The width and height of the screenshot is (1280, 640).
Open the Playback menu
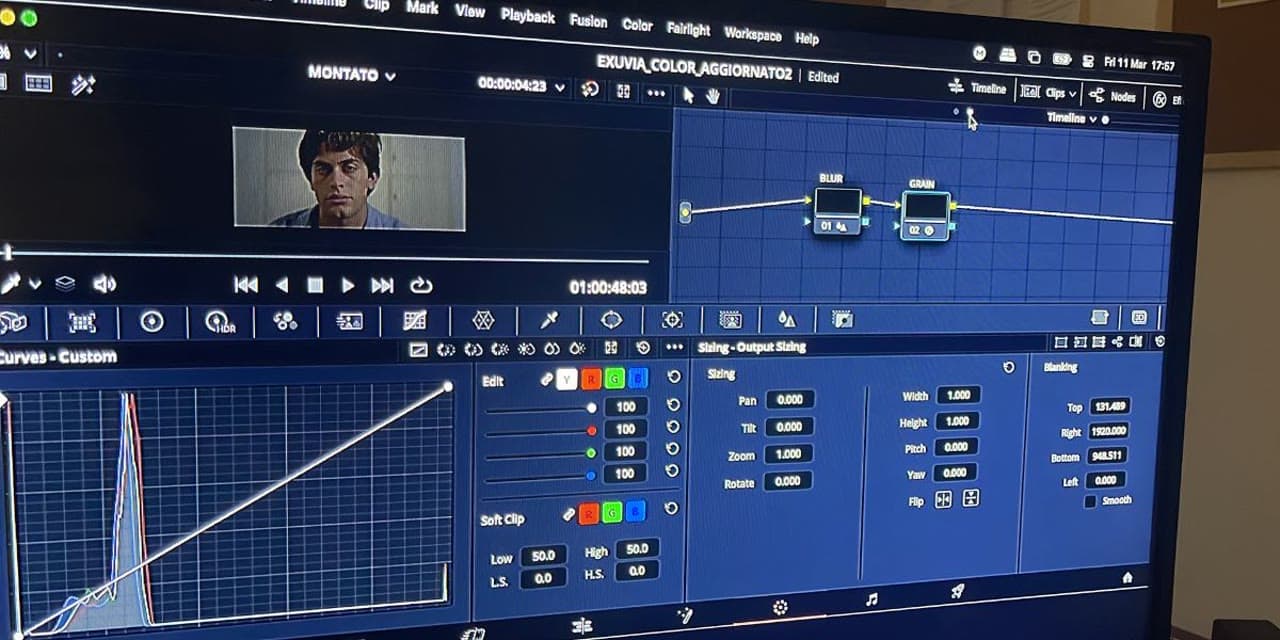pos(527,16)
